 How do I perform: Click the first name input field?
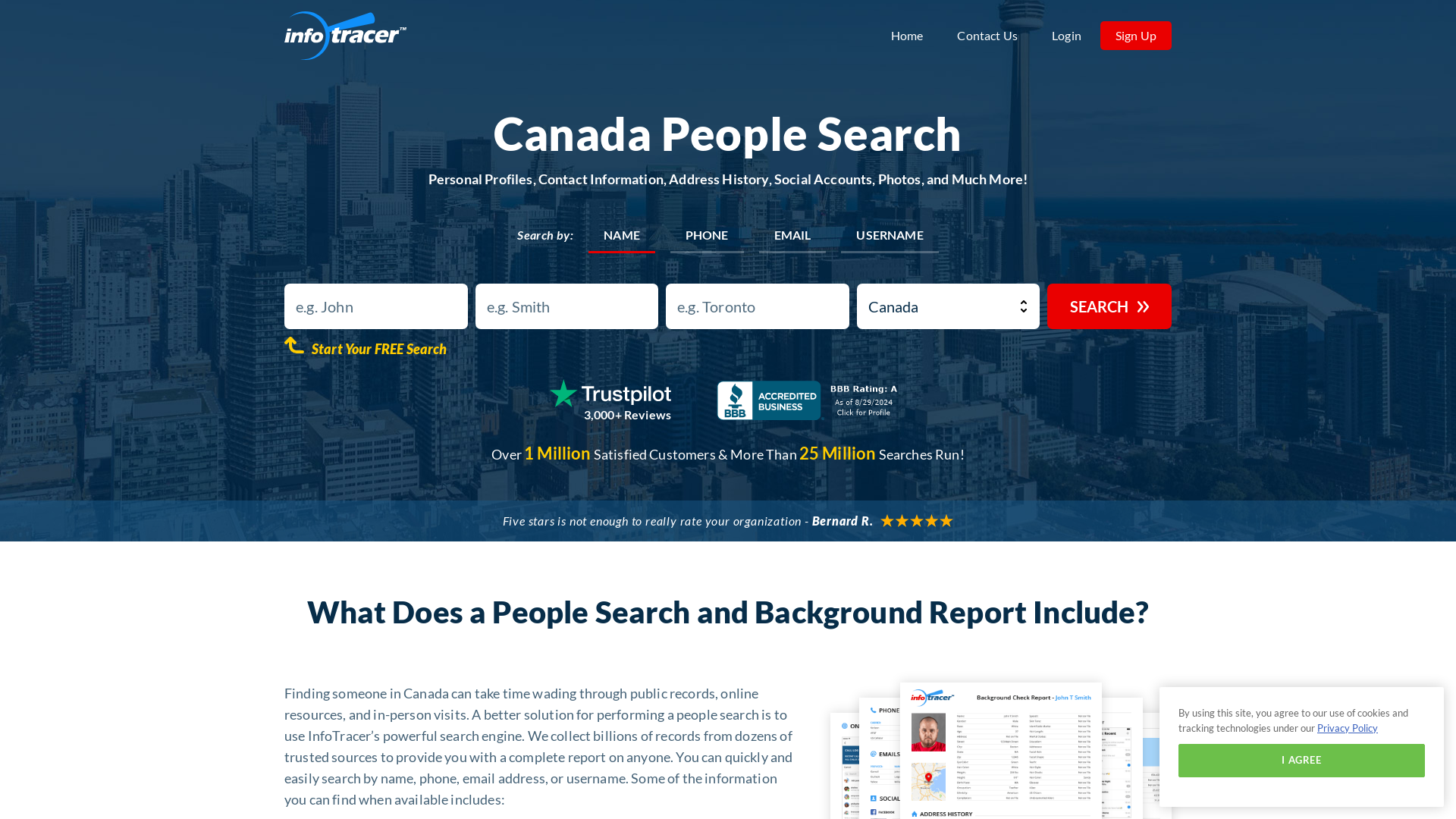click(x=375, y=306)
